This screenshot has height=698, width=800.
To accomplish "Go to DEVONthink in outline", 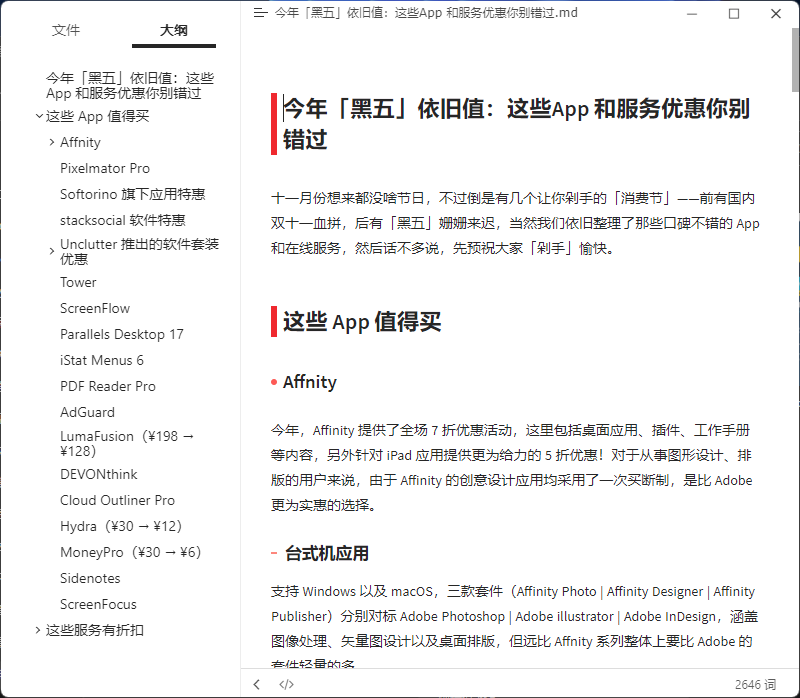I will (x=98, y=475).
